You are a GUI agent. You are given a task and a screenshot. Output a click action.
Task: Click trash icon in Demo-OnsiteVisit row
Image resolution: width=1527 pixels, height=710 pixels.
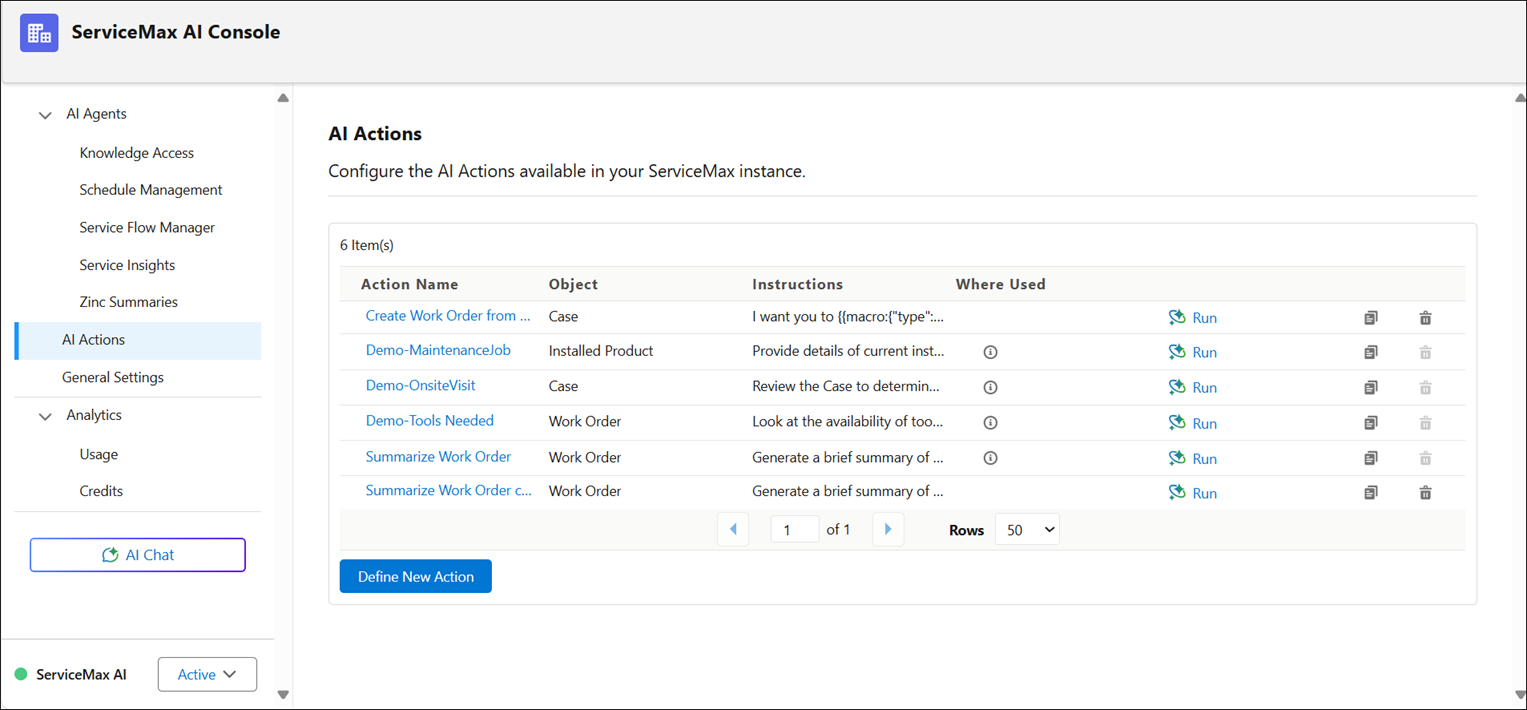point(1425,387)
